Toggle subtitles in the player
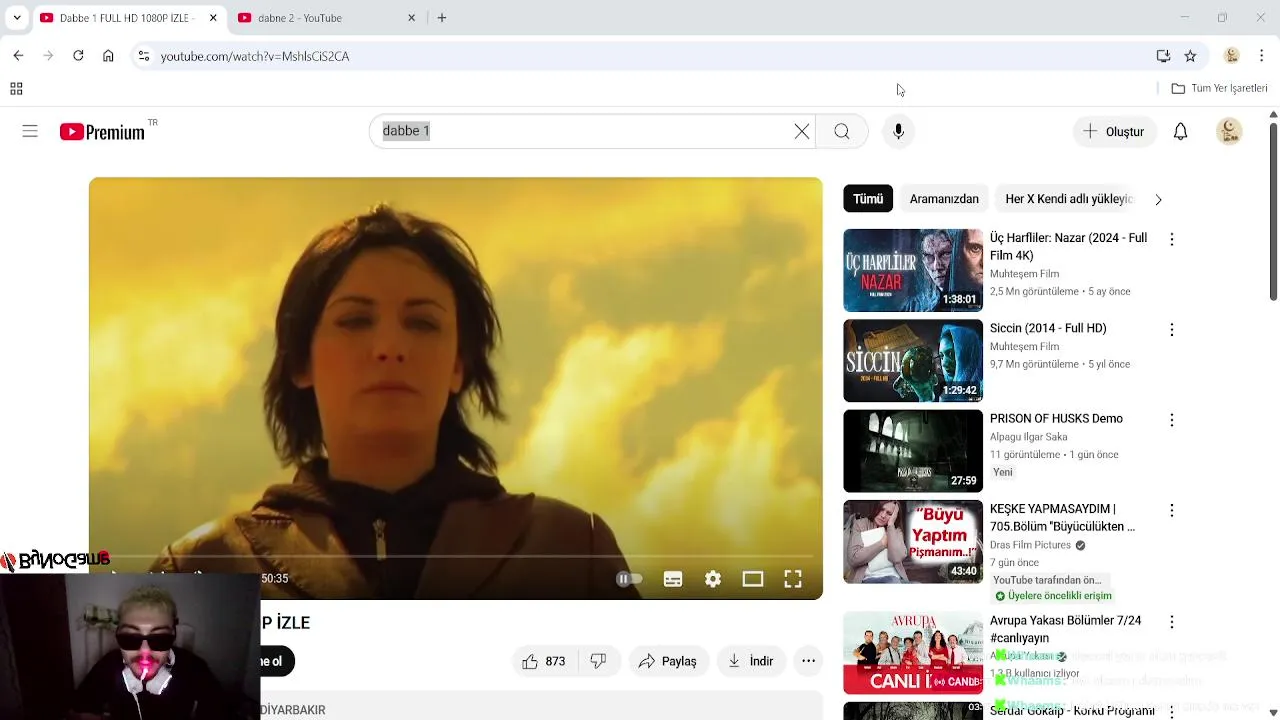 click(673, 579)
